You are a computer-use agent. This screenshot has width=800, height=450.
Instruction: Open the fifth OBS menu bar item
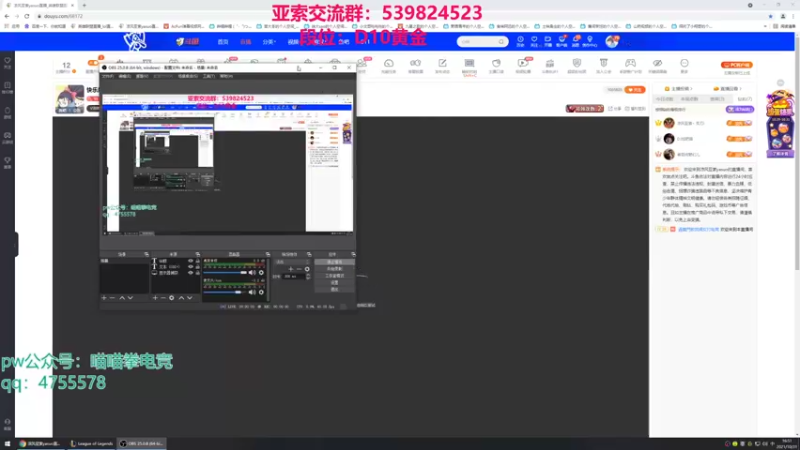188,76
